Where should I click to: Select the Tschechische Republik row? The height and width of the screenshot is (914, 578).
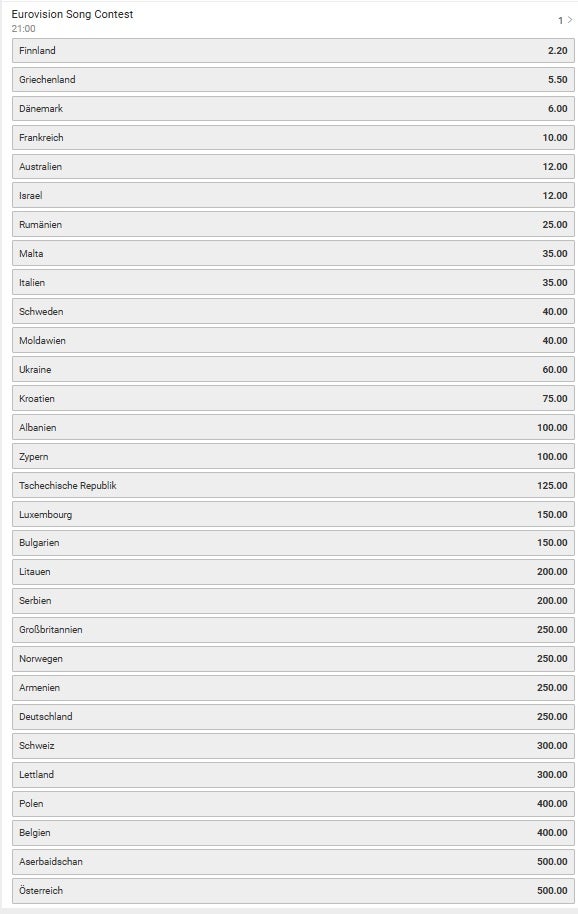[293, 486]
